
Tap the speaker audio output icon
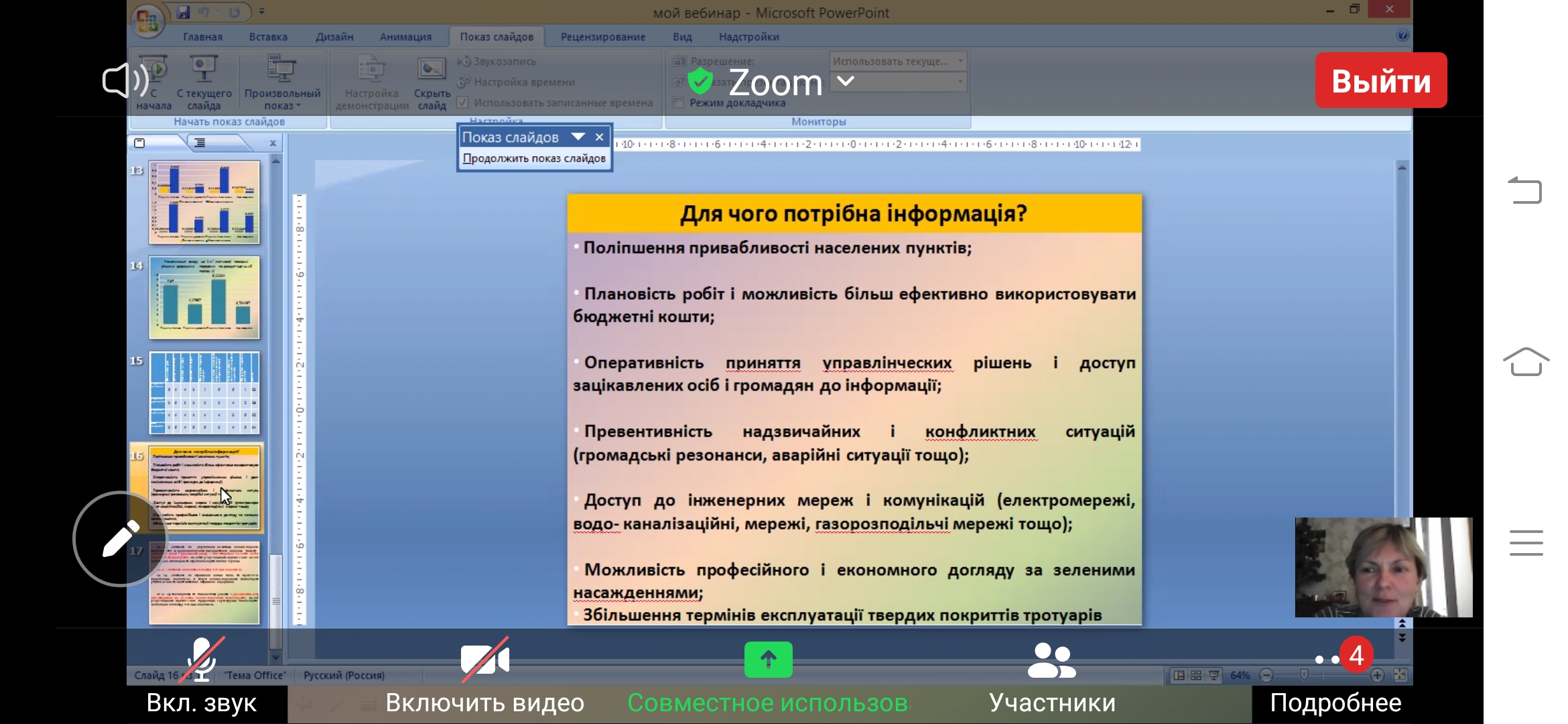tap(125, 81)
